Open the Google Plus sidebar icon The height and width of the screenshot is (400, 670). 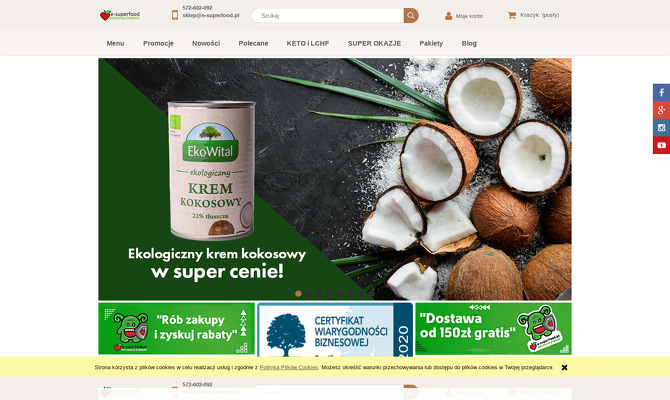tap(661, 110)
